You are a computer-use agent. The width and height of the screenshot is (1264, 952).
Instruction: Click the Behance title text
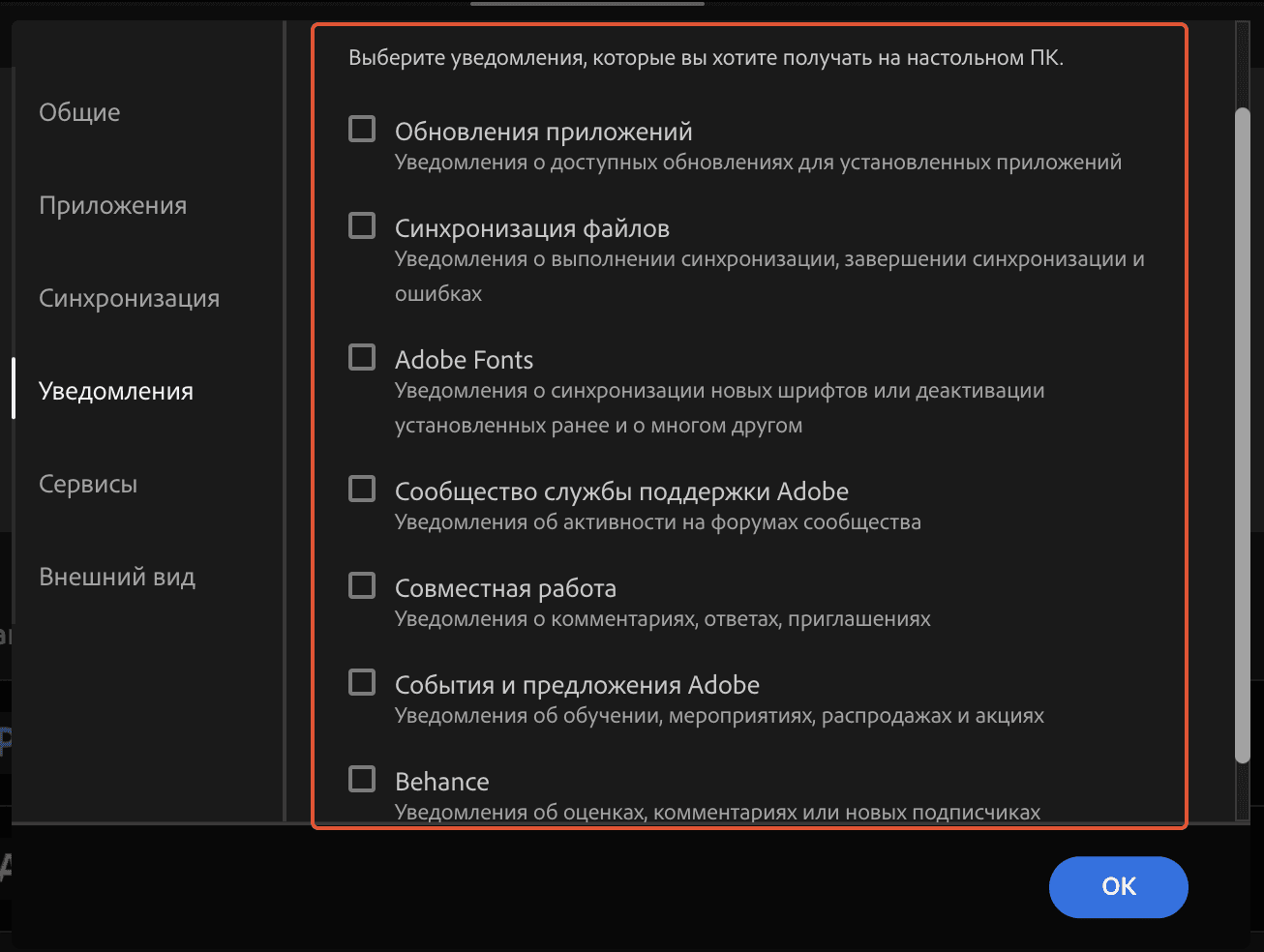(441, 782)
